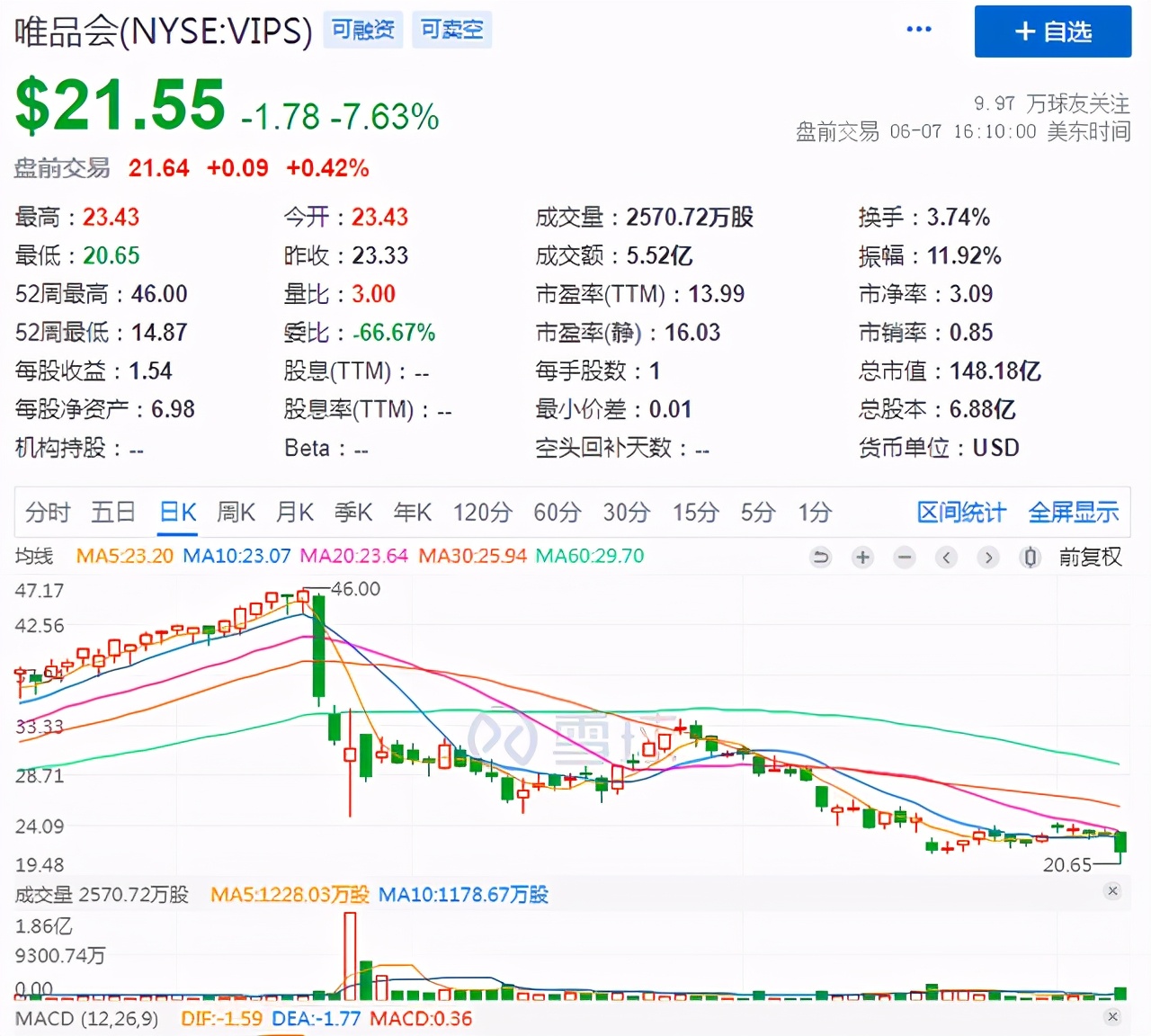Click the MA5:23.20 legend label

tap(125, 556)
